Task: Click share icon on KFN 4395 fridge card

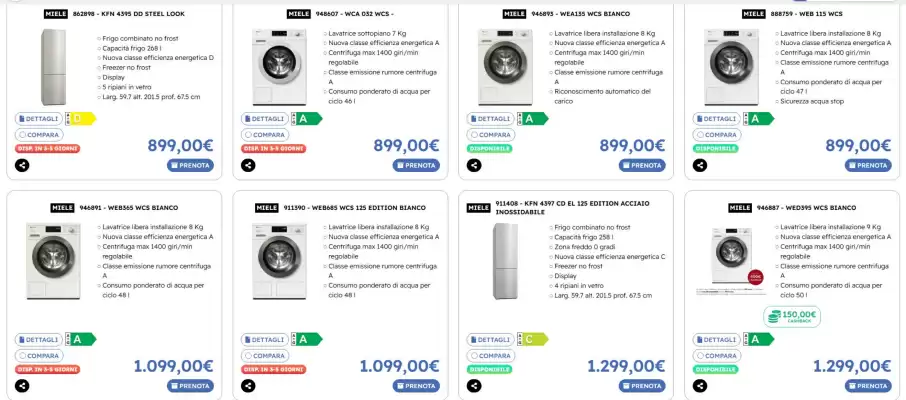Action: (21, 166)
